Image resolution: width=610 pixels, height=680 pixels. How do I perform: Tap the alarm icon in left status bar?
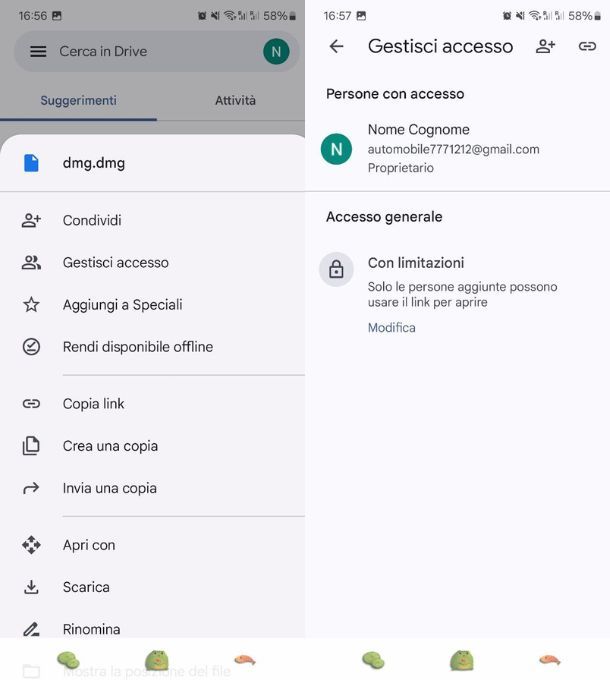[202, 16]
